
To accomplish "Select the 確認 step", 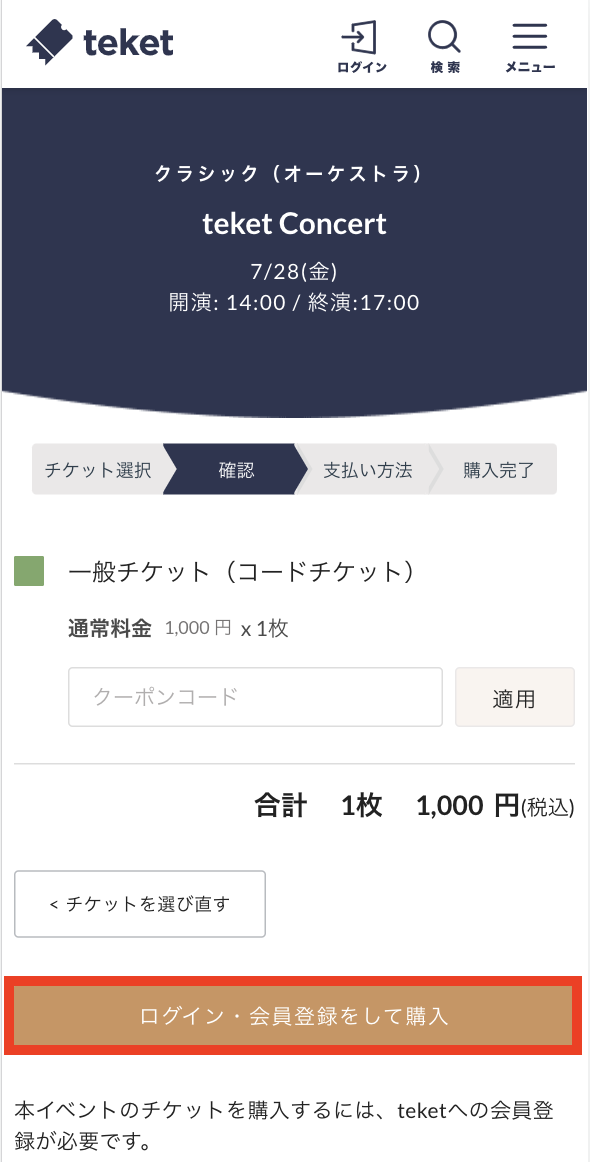I will (236, 470).
